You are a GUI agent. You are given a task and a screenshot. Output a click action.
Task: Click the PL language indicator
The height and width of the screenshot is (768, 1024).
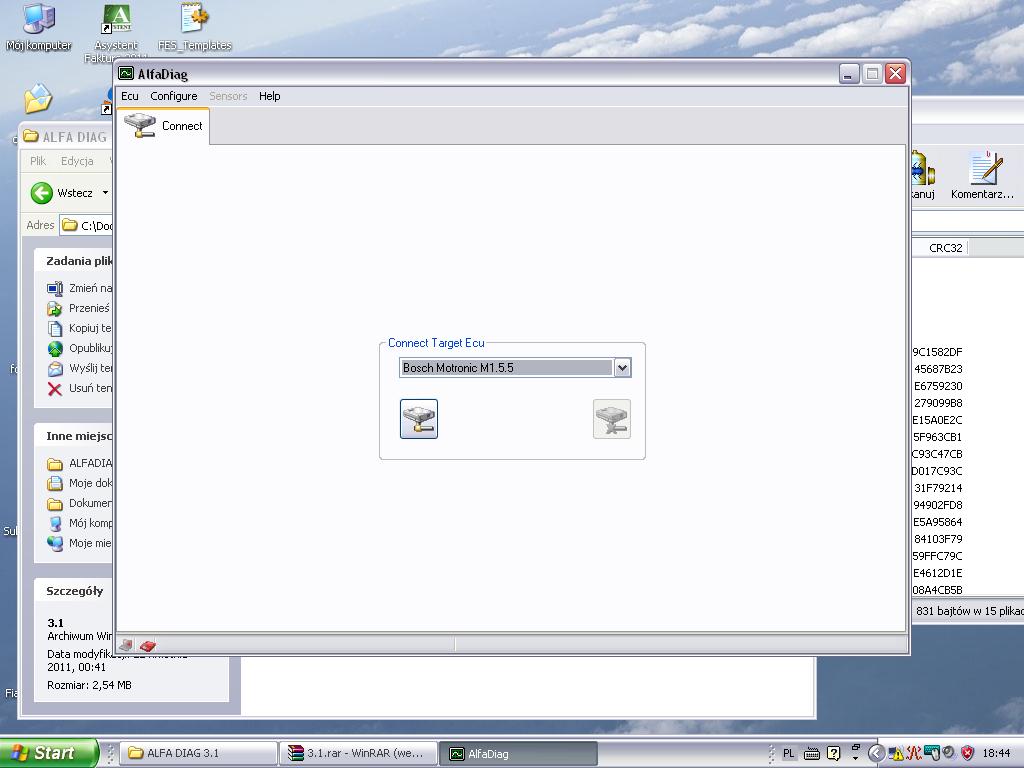789,754
